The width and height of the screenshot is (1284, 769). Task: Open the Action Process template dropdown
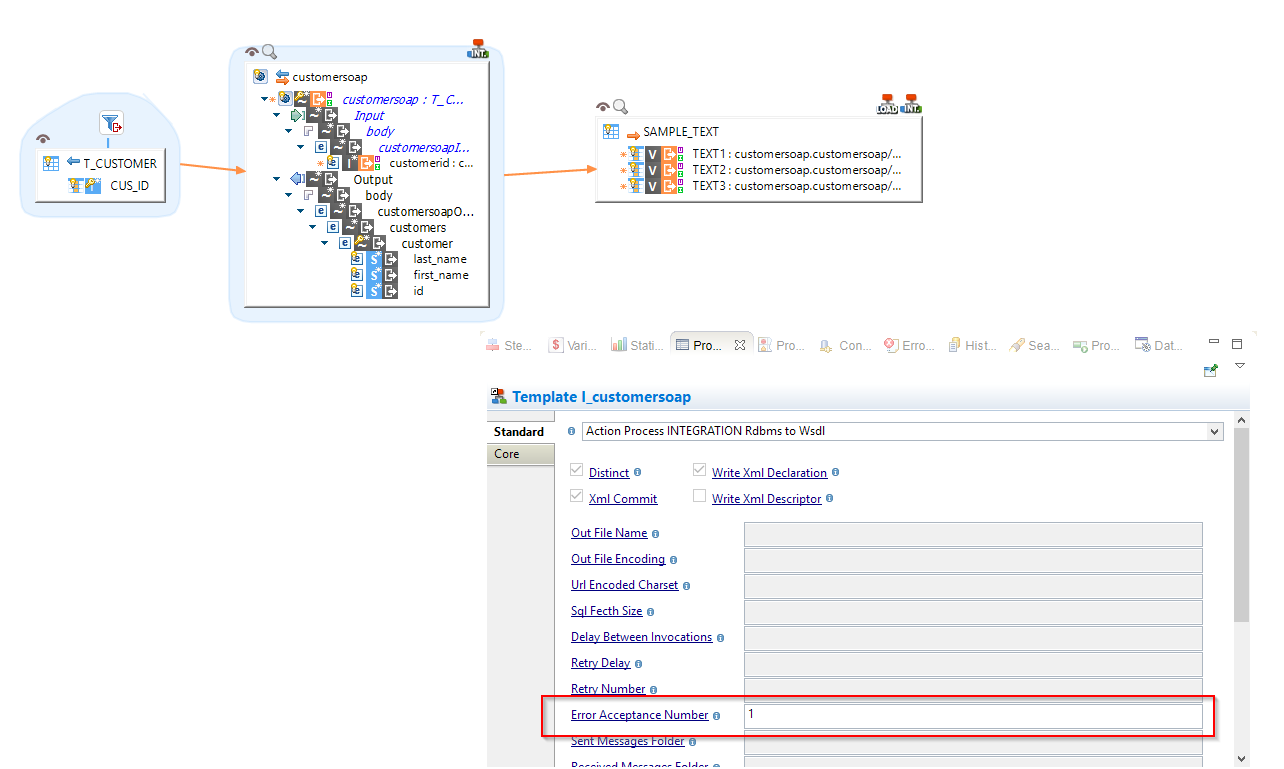pos(1213,431)
